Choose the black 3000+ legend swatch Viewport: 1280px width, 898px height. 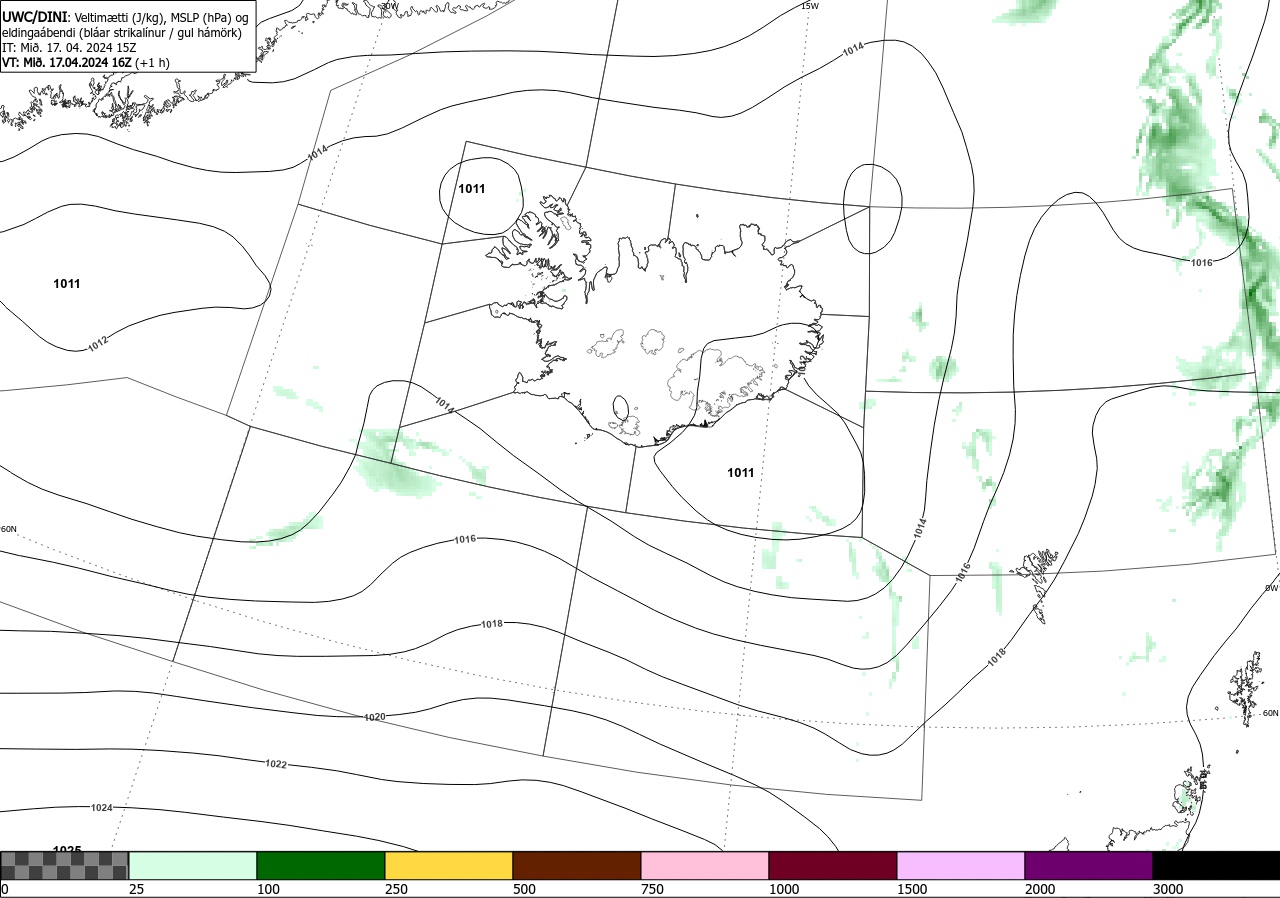coord(1216,865)
